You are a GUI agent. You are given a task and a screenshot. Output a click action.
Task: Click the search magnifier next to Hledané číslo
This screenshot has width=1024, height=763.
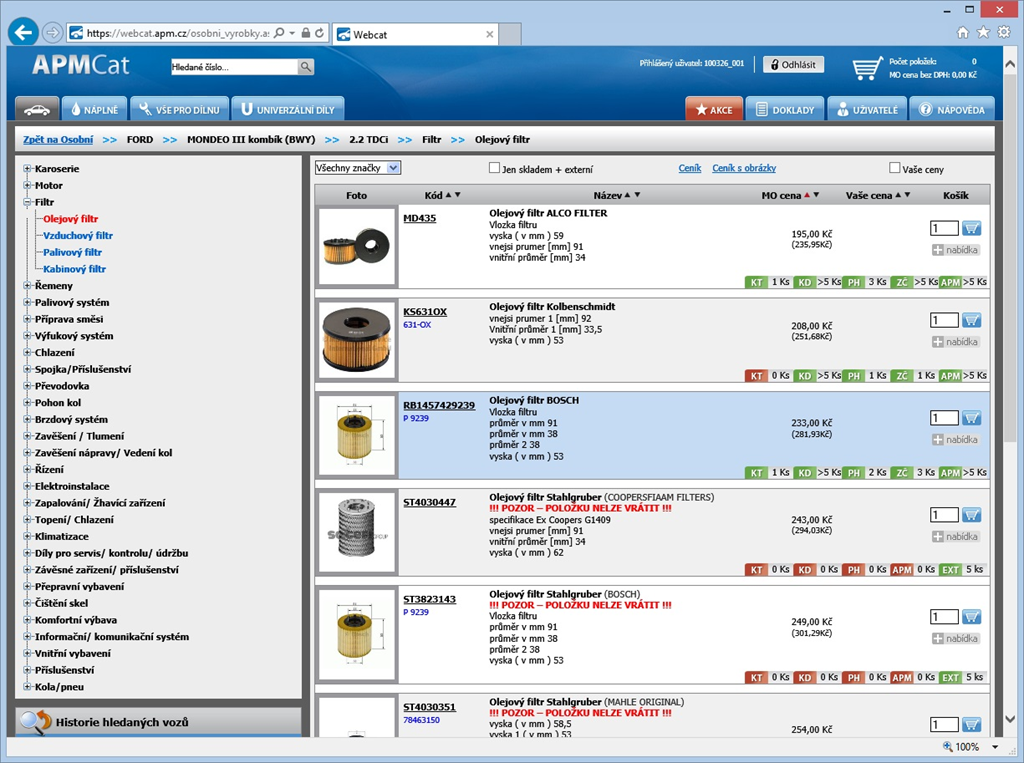(x=305, y=67)
